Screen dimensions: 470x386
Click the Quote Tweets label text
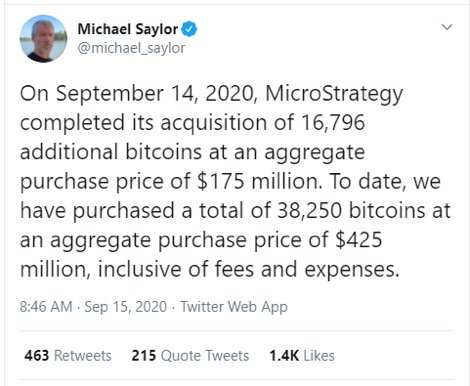[205, 356]
